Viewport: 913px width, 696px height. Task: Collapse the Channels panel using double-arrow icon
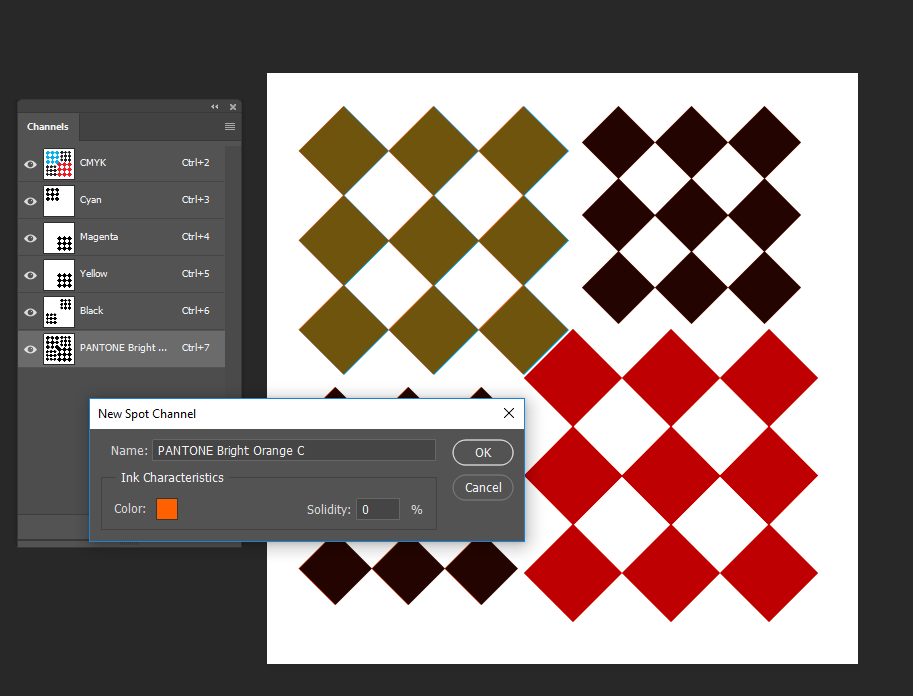(214, 107)
